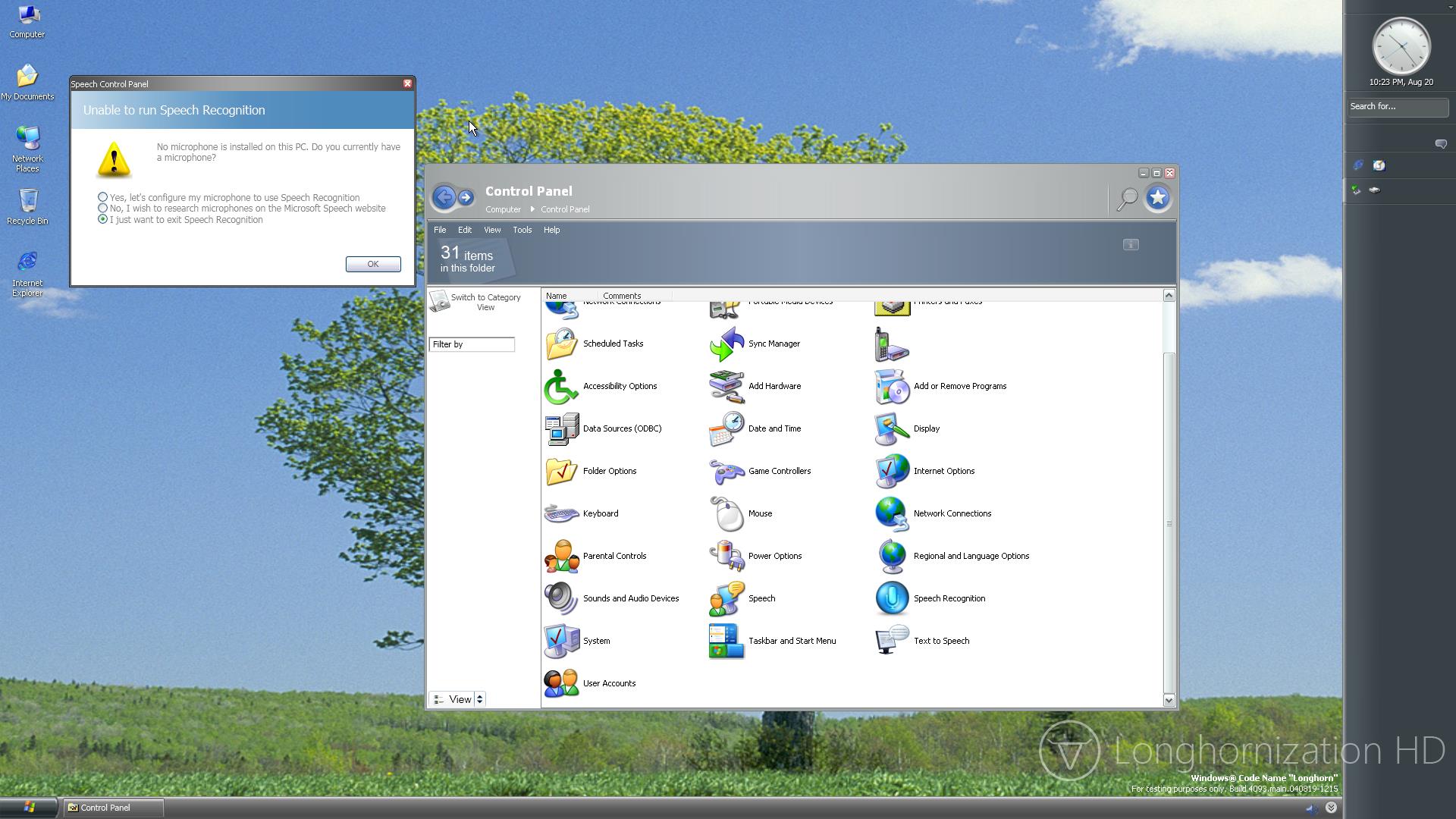This screenshot has width=1456, height=819.
Task: Click the Filter by input field
Action: pyautogui.click(x=472, y=344)
